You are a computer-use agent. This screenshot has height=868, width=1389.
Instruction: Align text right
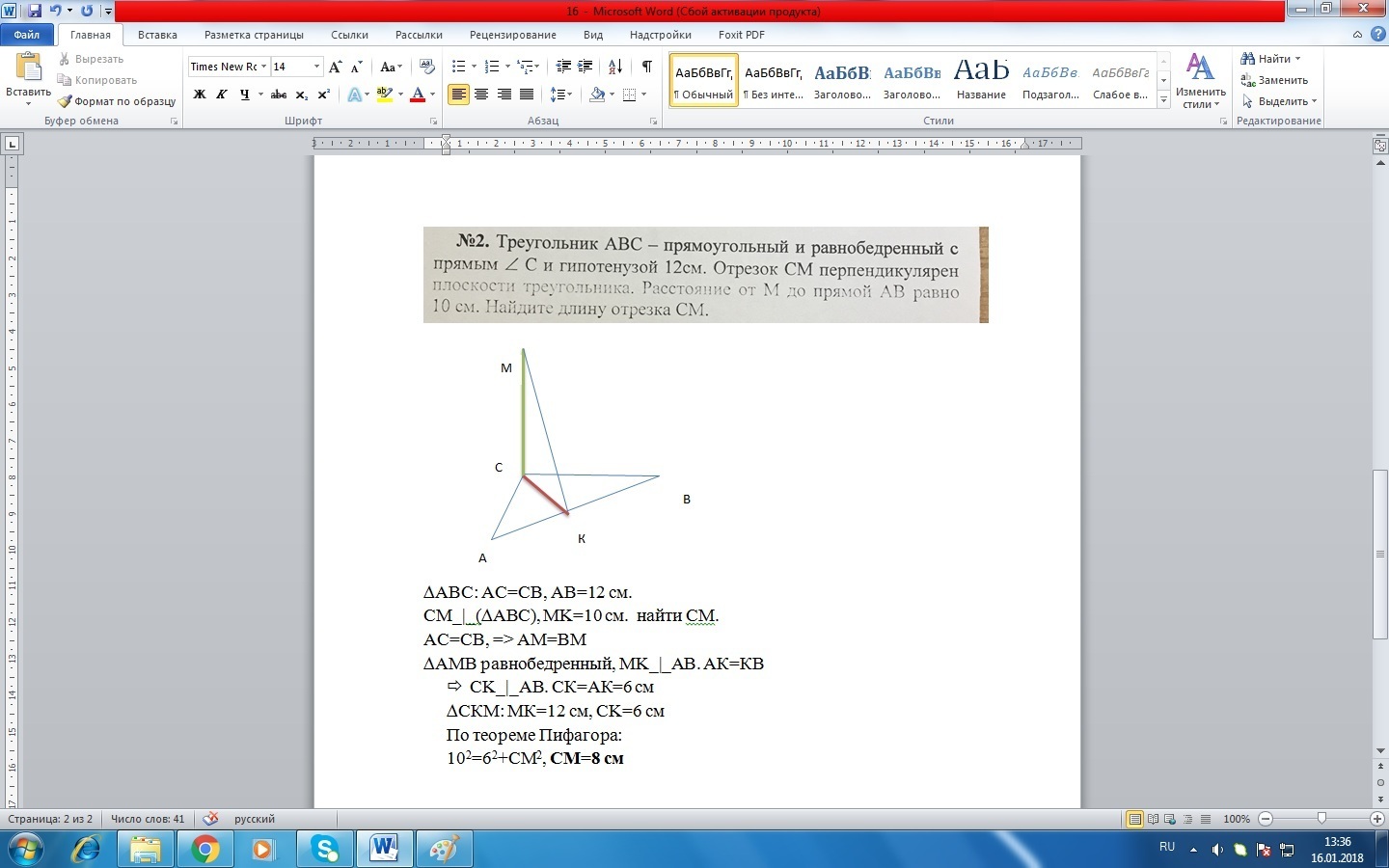[x=504, y=95]
